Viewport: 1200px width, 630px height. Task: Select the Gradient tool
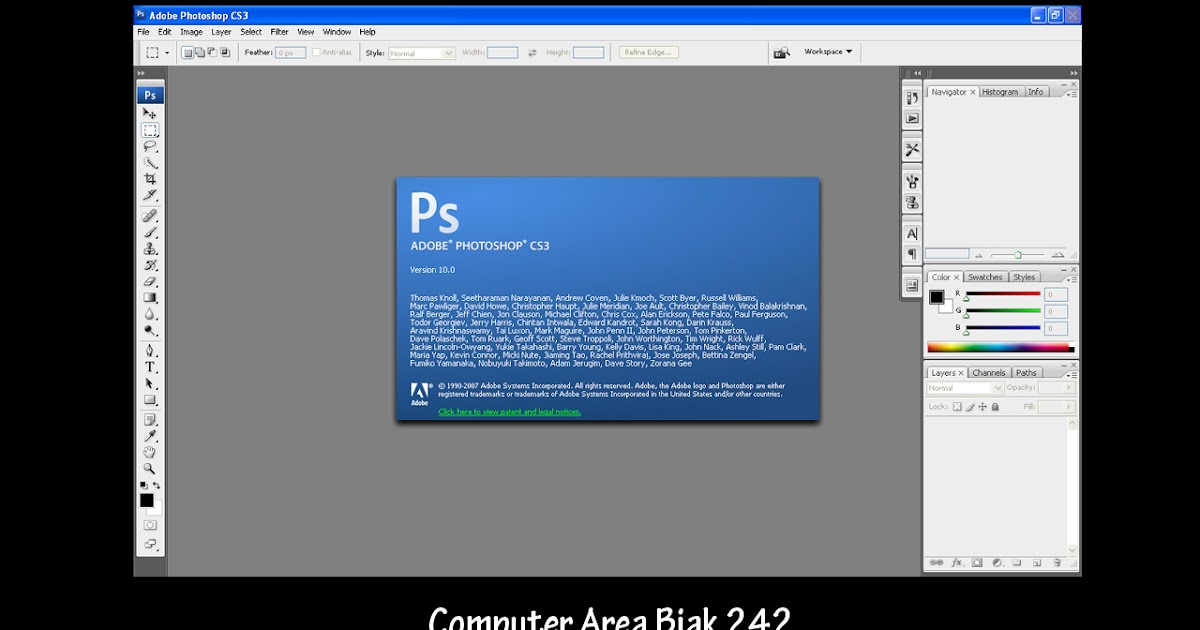point(150,297)
